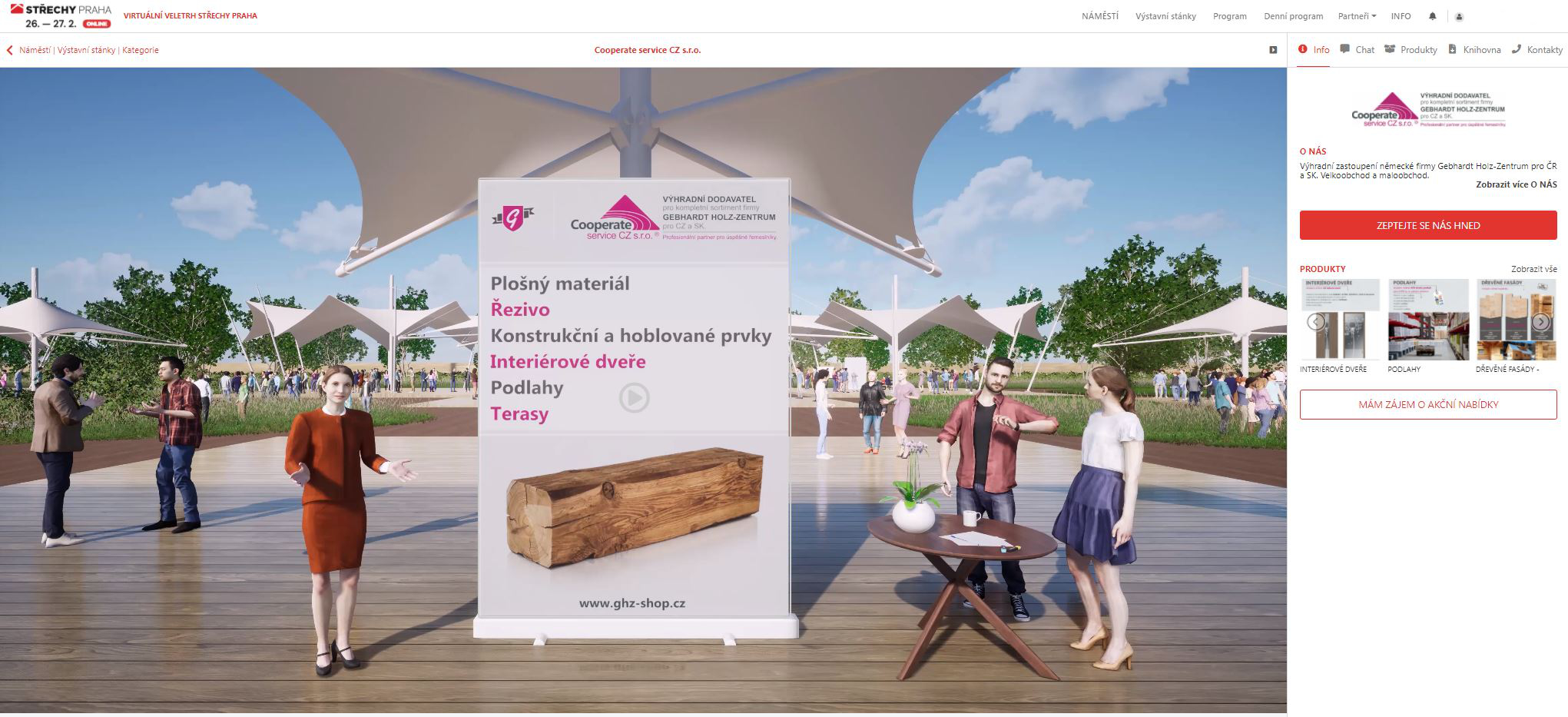The height and width of the screenshot is (717, 1568).
Task: Switch to the Knihovna tab
Action: [x=1474, y=50]
